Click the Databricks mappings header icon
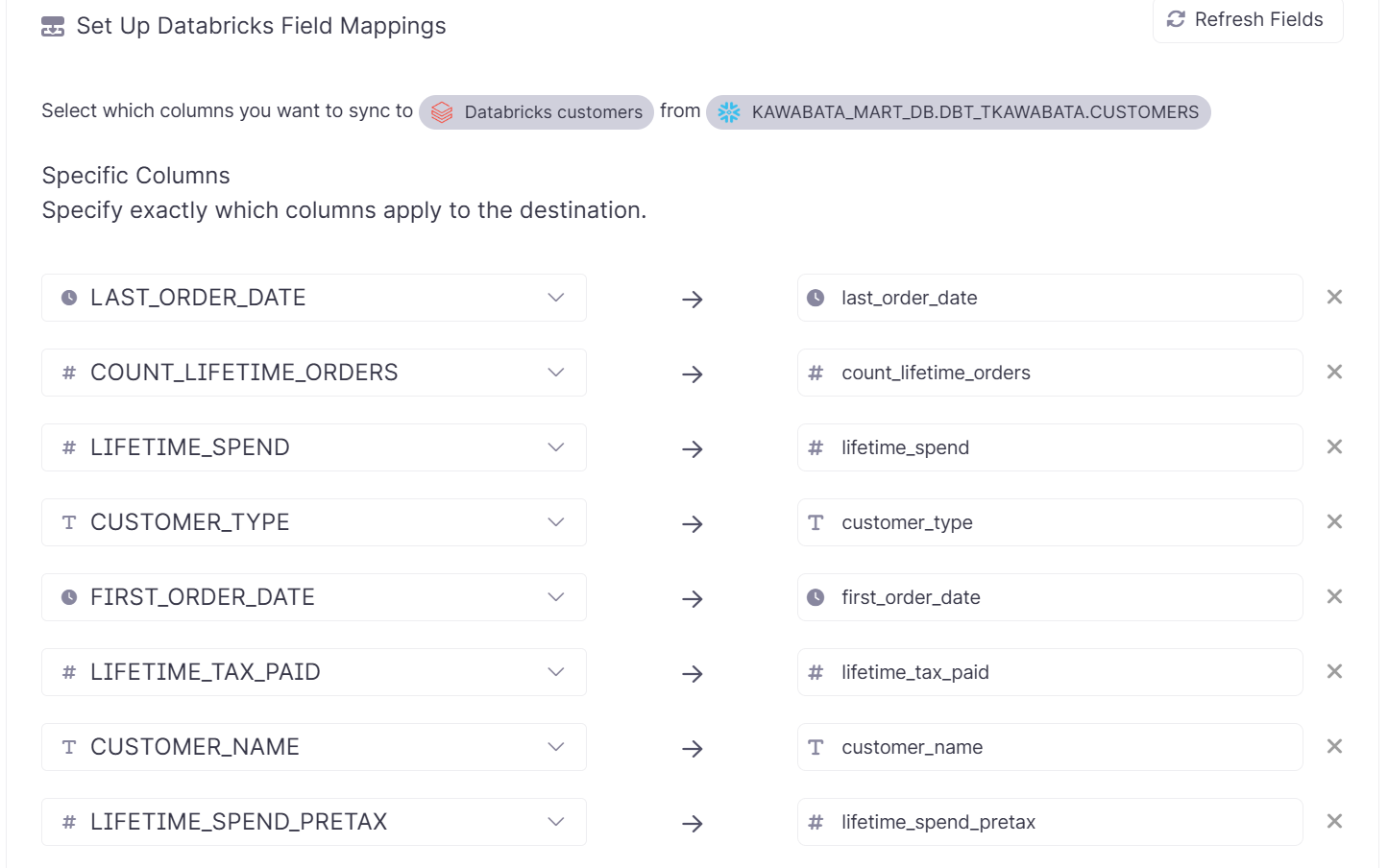1388x868 pixels. click(53, 27)
